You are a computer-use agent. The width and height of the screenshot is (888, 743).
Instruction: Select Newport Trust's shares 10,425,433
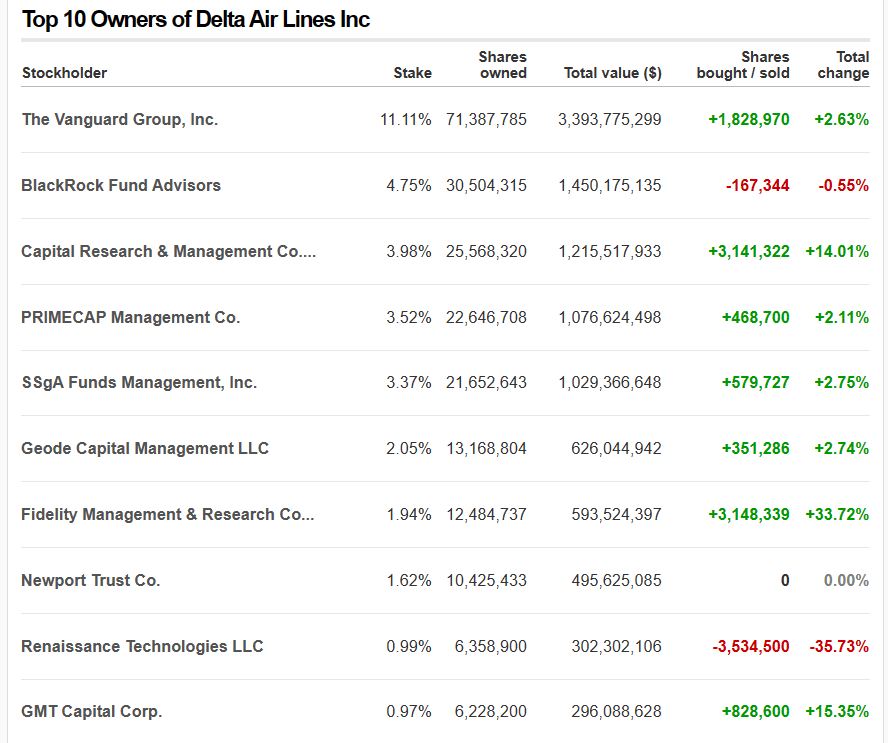tap(486, 580)
